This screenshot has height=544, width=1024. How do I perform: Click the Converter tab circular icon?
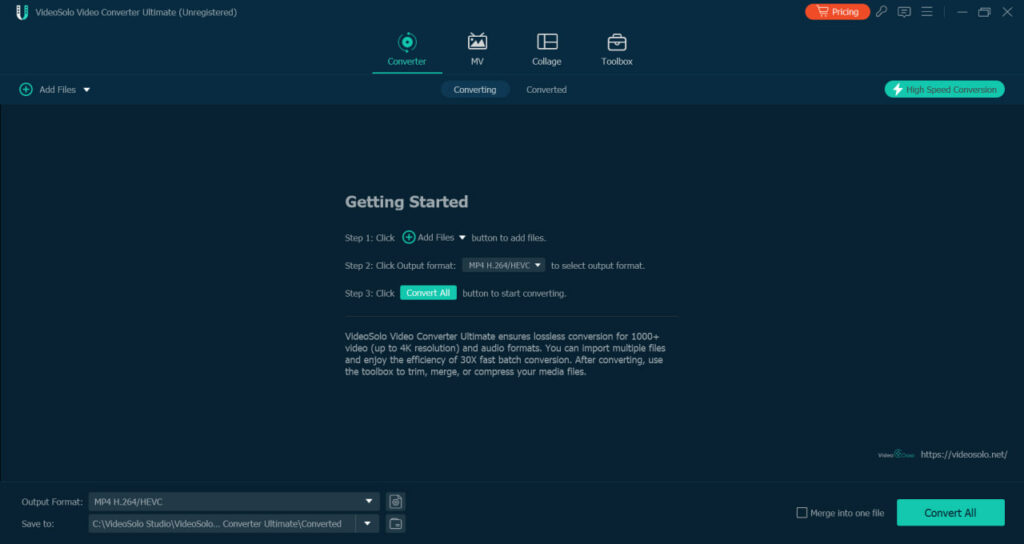(x=407, y=42)
